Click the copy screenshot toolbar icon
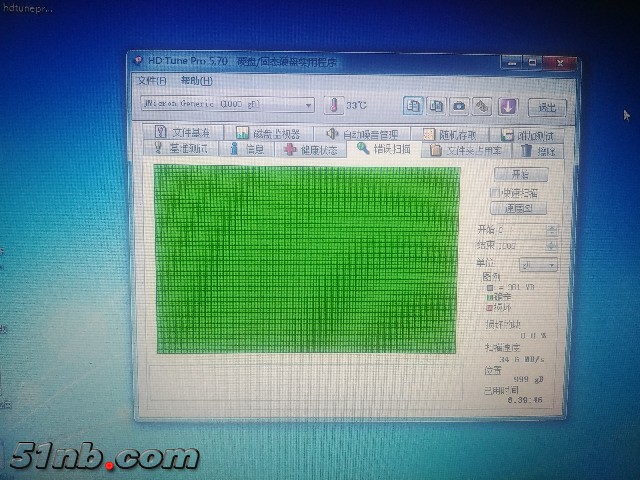Image resolution: width=640 pixels, height=480 pixels. [436, 105]
